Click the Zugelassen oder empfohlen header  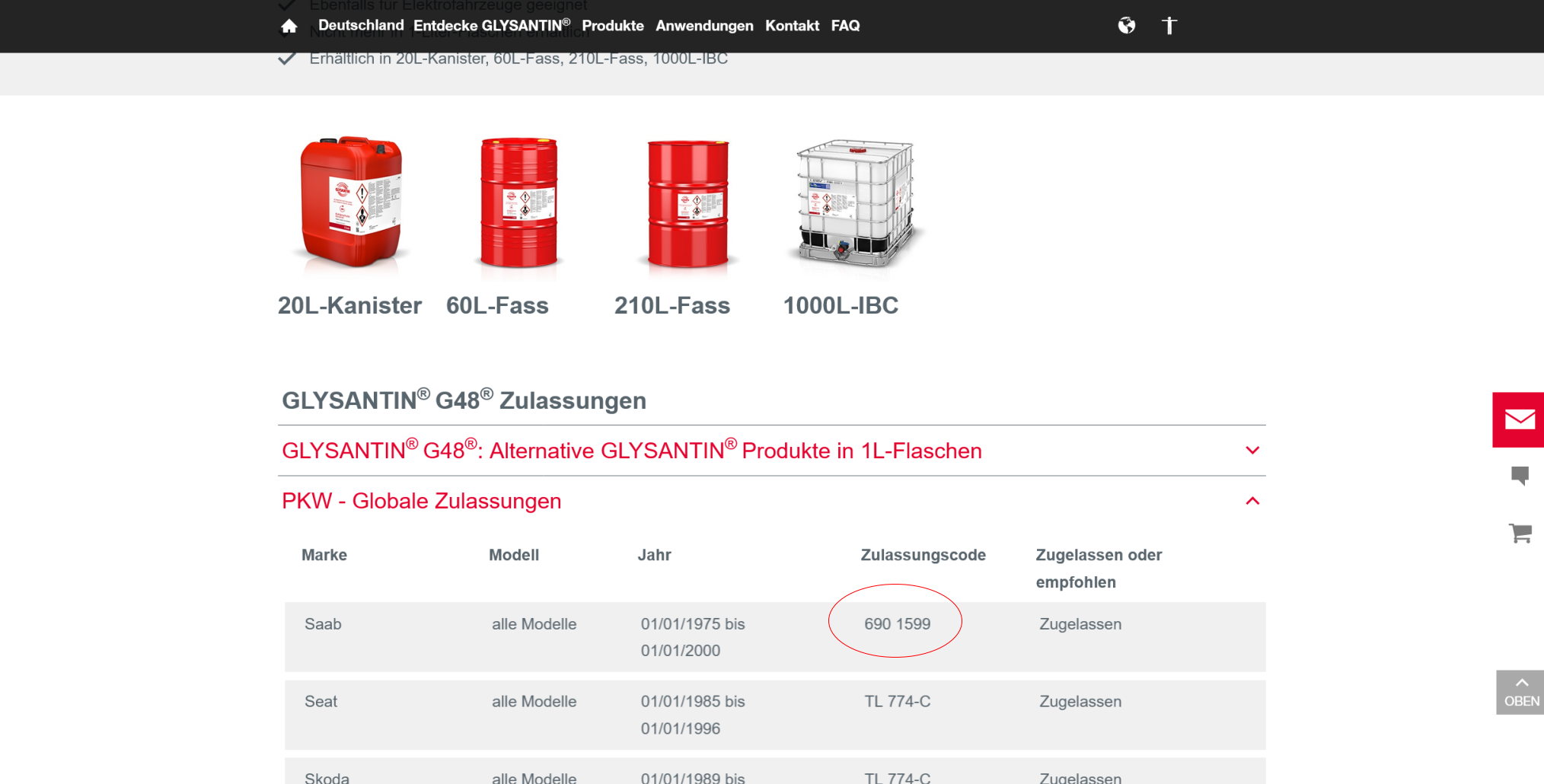tap(1099, 569)
